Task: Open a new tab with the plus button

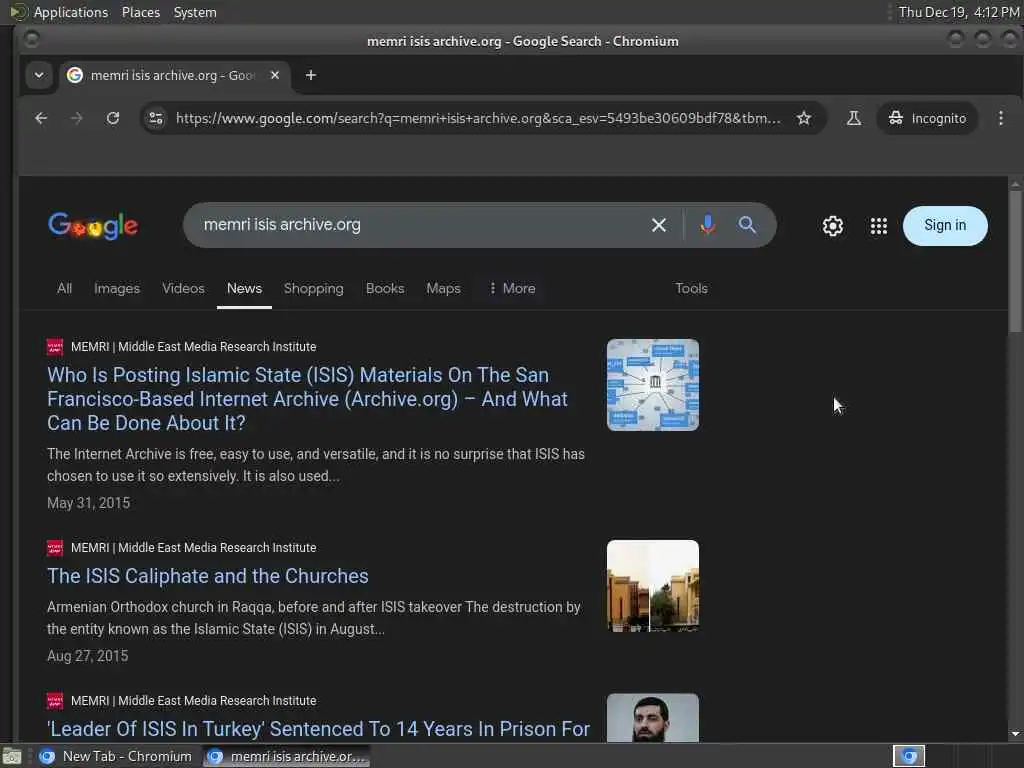Action: click(x=311, y=75)
